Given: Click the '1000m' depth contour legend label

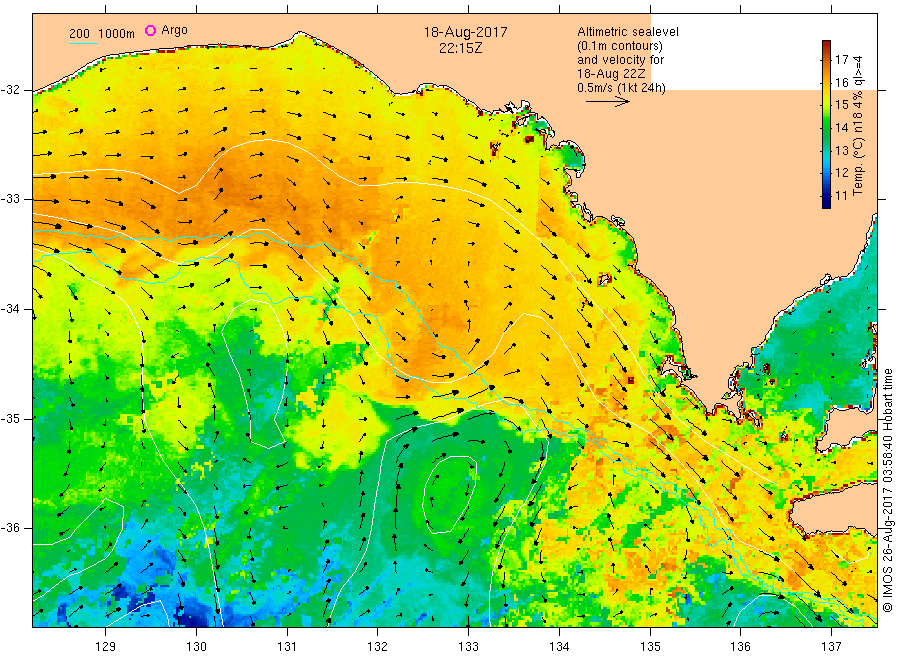Looking at the screenshot, I should tap(117, 34).
